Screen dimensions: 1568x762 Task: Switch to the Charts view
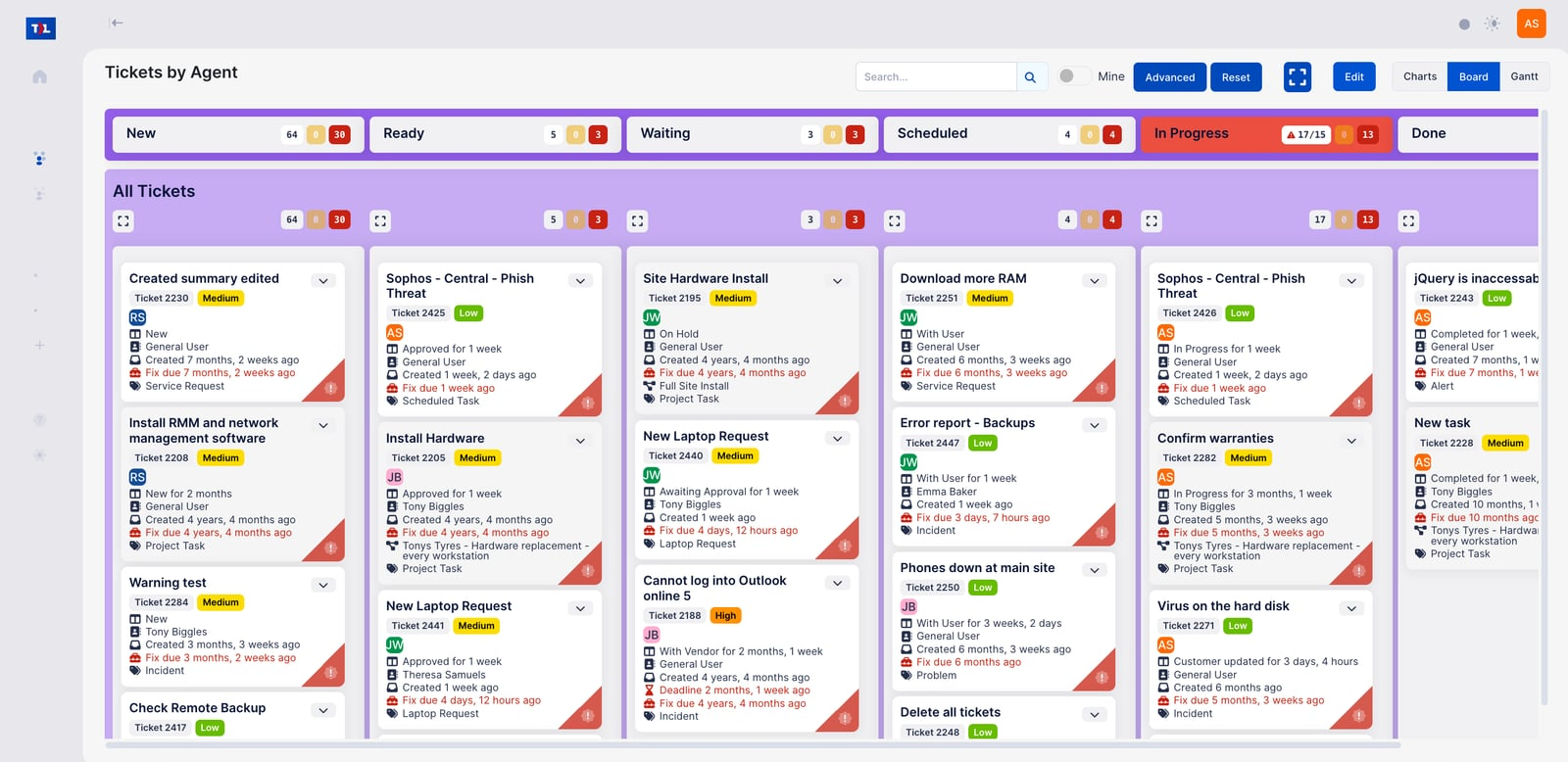pyautogui.click(x=1420, y=76)
